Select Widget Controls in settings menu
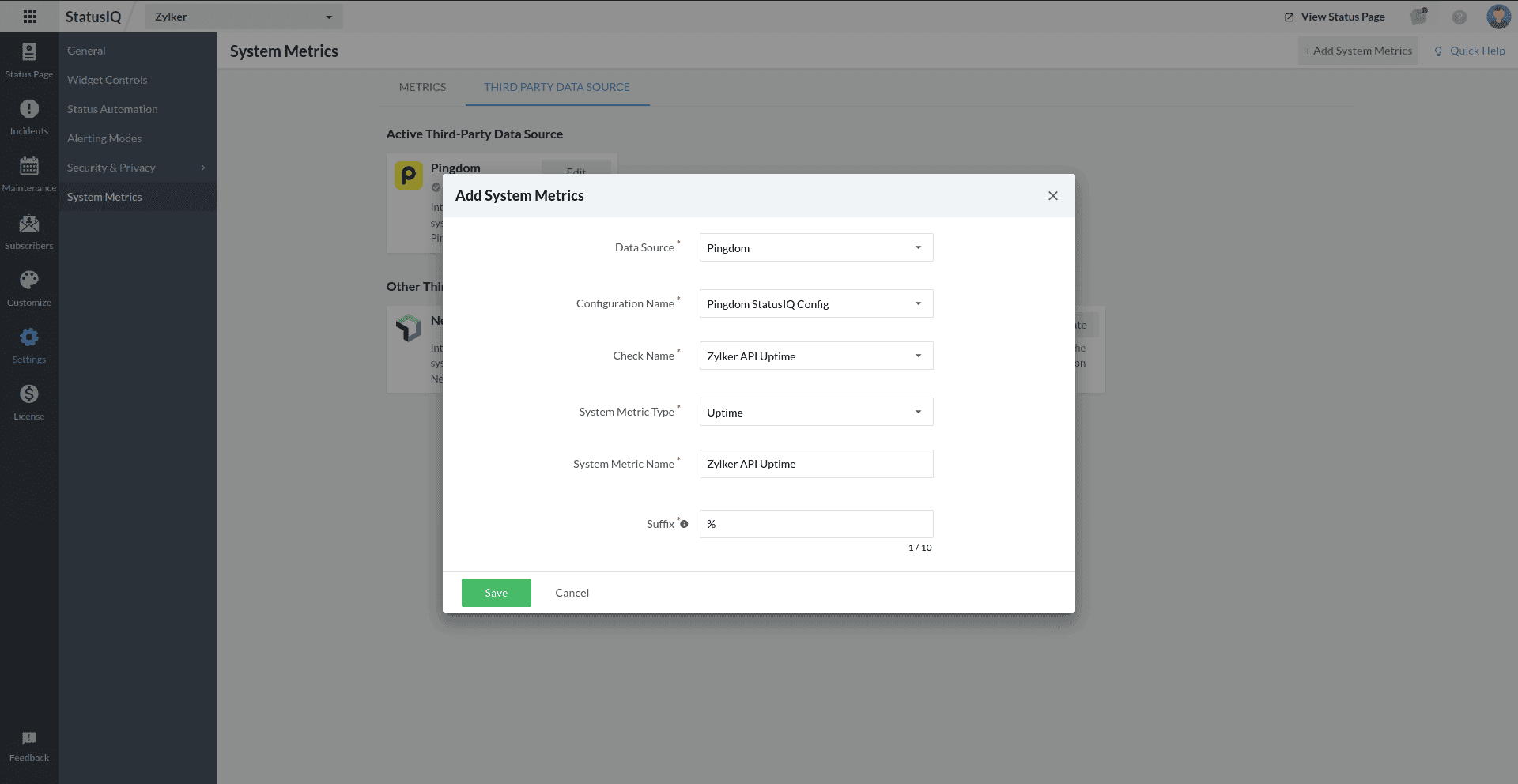Image resolution: width=1518 pixels, height=784 pixels. (x=108, y=80)
